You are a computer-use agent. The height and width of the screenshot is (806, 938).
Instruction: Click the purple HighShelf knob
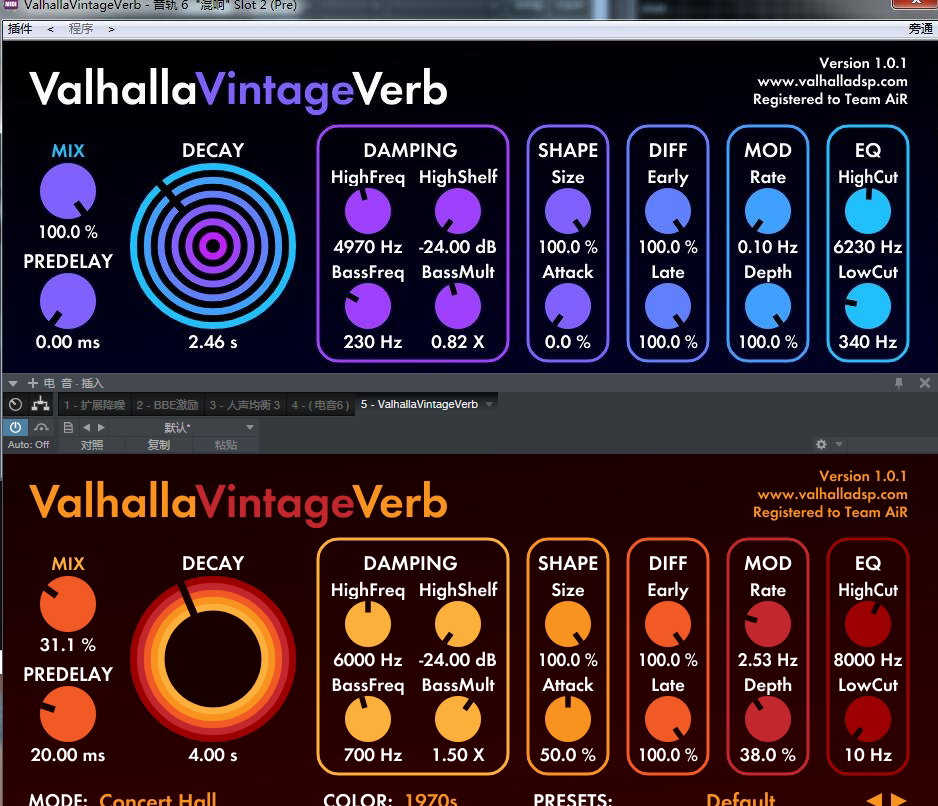(x=458, y=211)
